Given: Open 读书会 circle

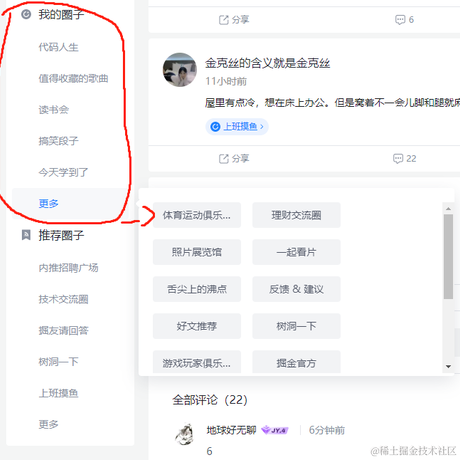Looking at the screenshot, I should coord(54,110).
